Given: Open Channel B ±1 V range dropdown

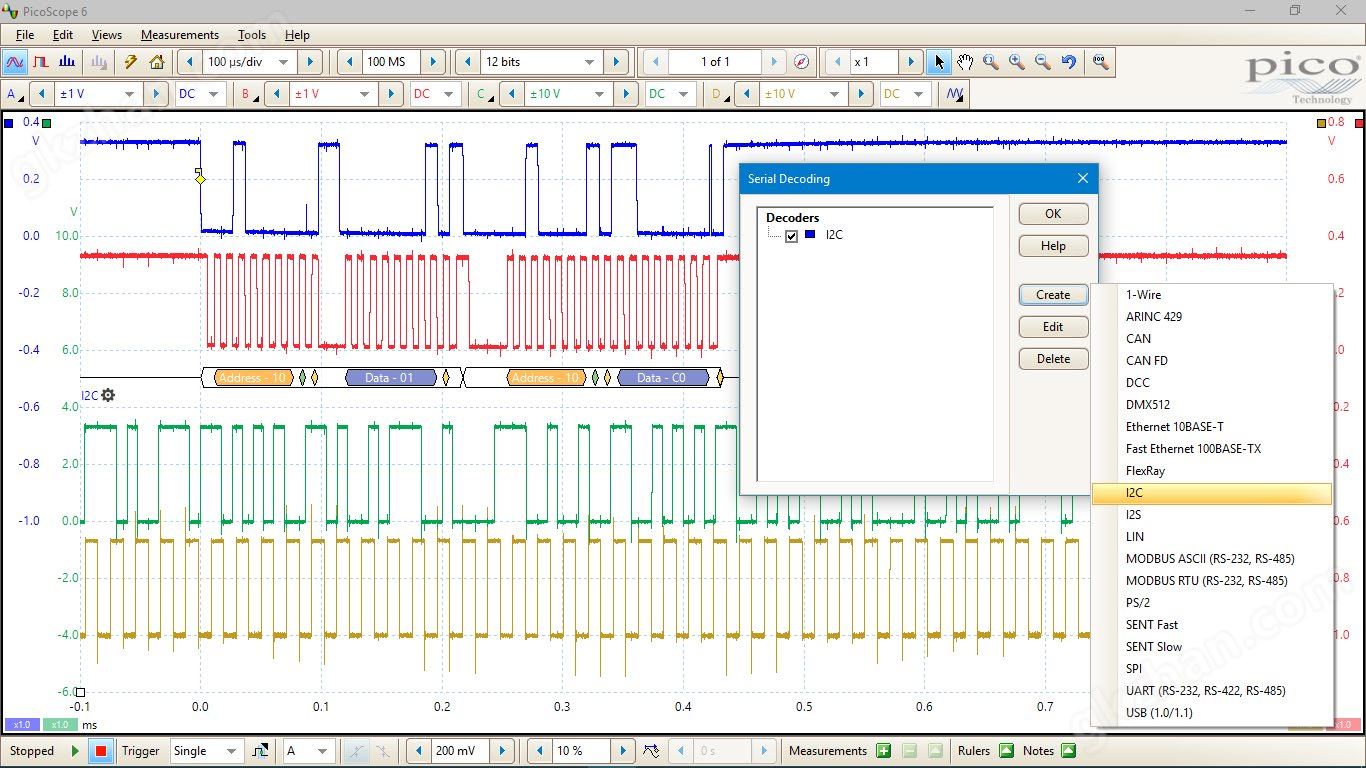Looking at the screenshot, I should [364, 94].
